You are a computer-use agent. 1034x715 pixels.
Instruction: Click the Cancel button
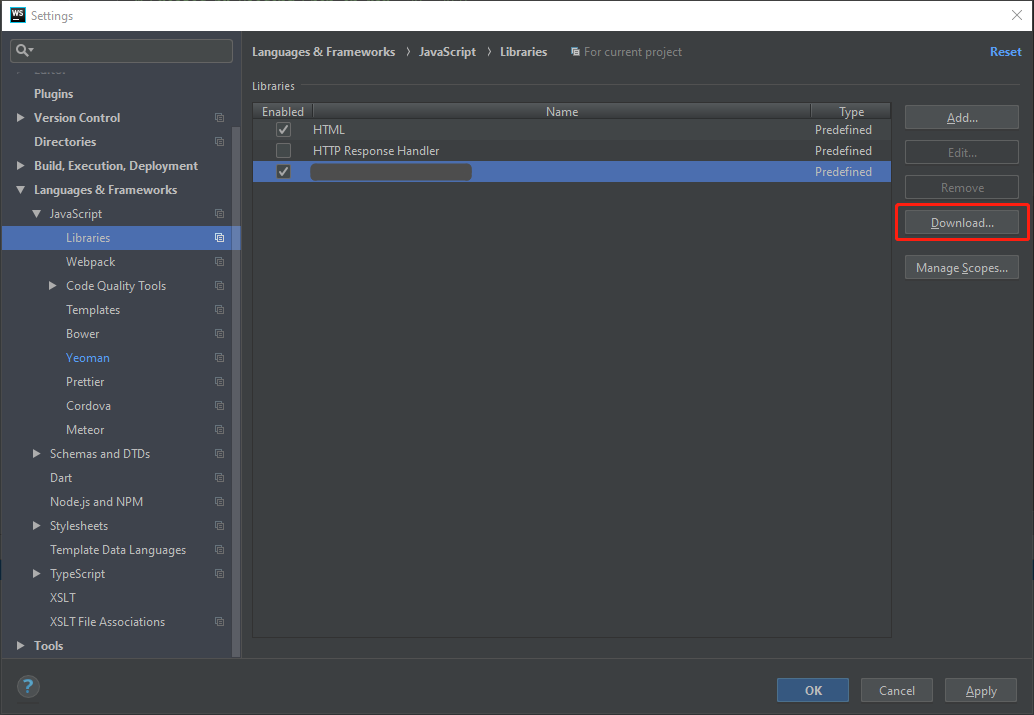click(897, 691)
